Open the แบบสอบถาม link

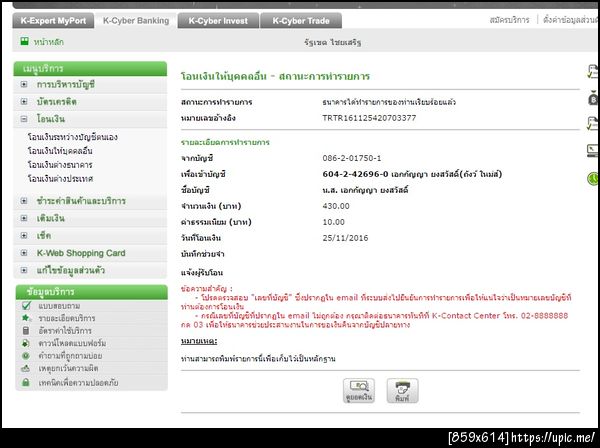click(59, 306)
